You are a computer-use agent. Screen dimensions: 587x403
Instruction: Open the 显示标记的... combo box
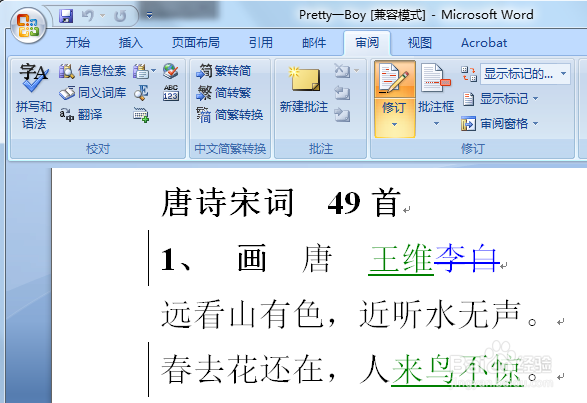click(525, 73)
